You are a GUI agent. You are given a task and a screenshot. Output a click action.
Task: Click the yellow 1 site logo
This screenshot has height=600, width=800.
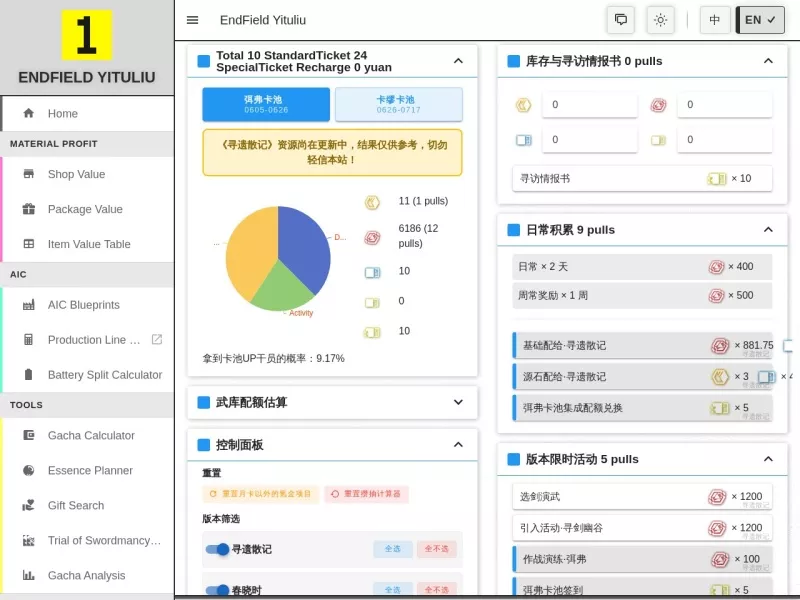click(x=86, y=35)
